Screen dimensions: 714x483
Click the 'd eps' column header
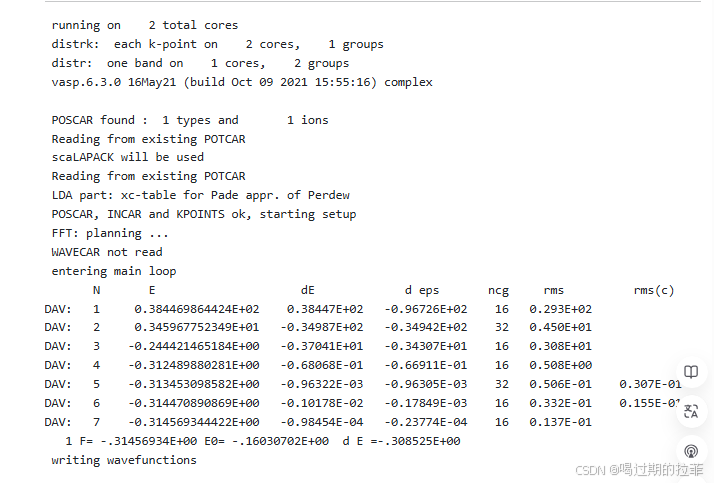pos(421,290)
